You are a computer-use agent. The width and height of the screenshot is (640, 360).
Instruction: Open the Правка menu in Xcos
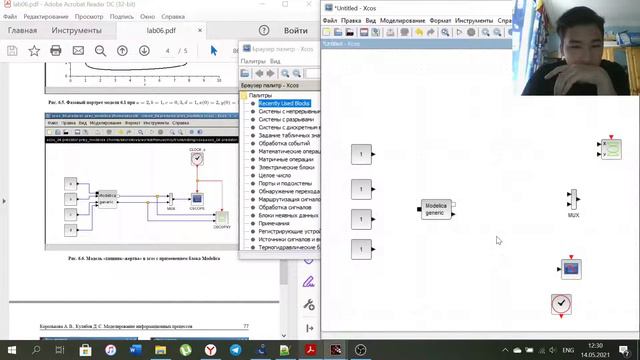[x=351, y=20]
